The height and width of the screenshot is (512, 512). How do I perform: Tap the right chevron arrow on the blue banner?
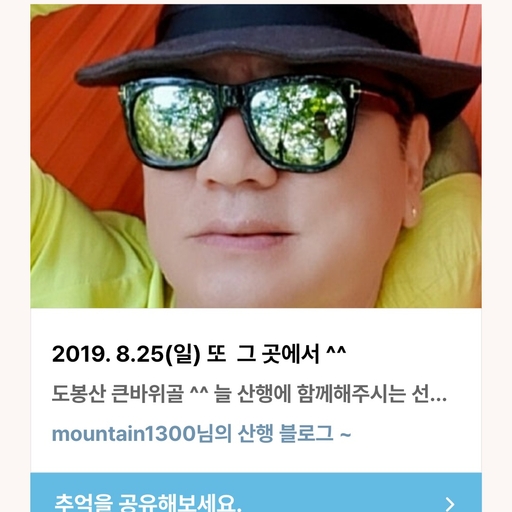point(450,504)
